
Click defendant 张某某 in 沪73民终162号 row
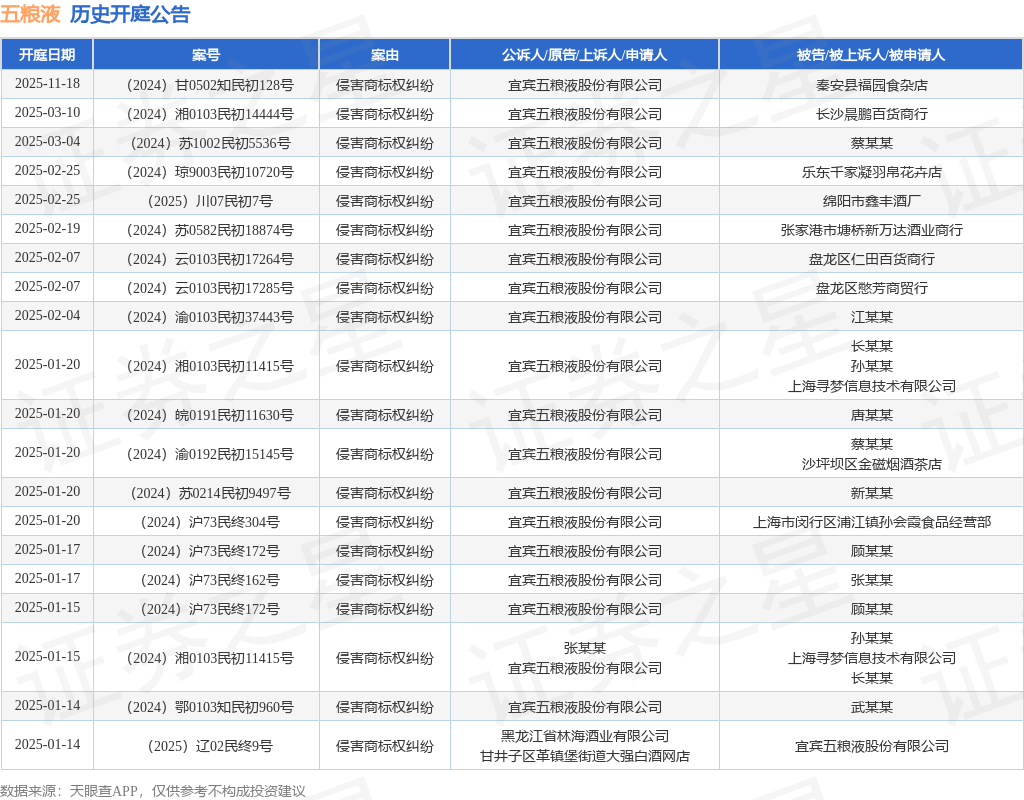(872, 580)
